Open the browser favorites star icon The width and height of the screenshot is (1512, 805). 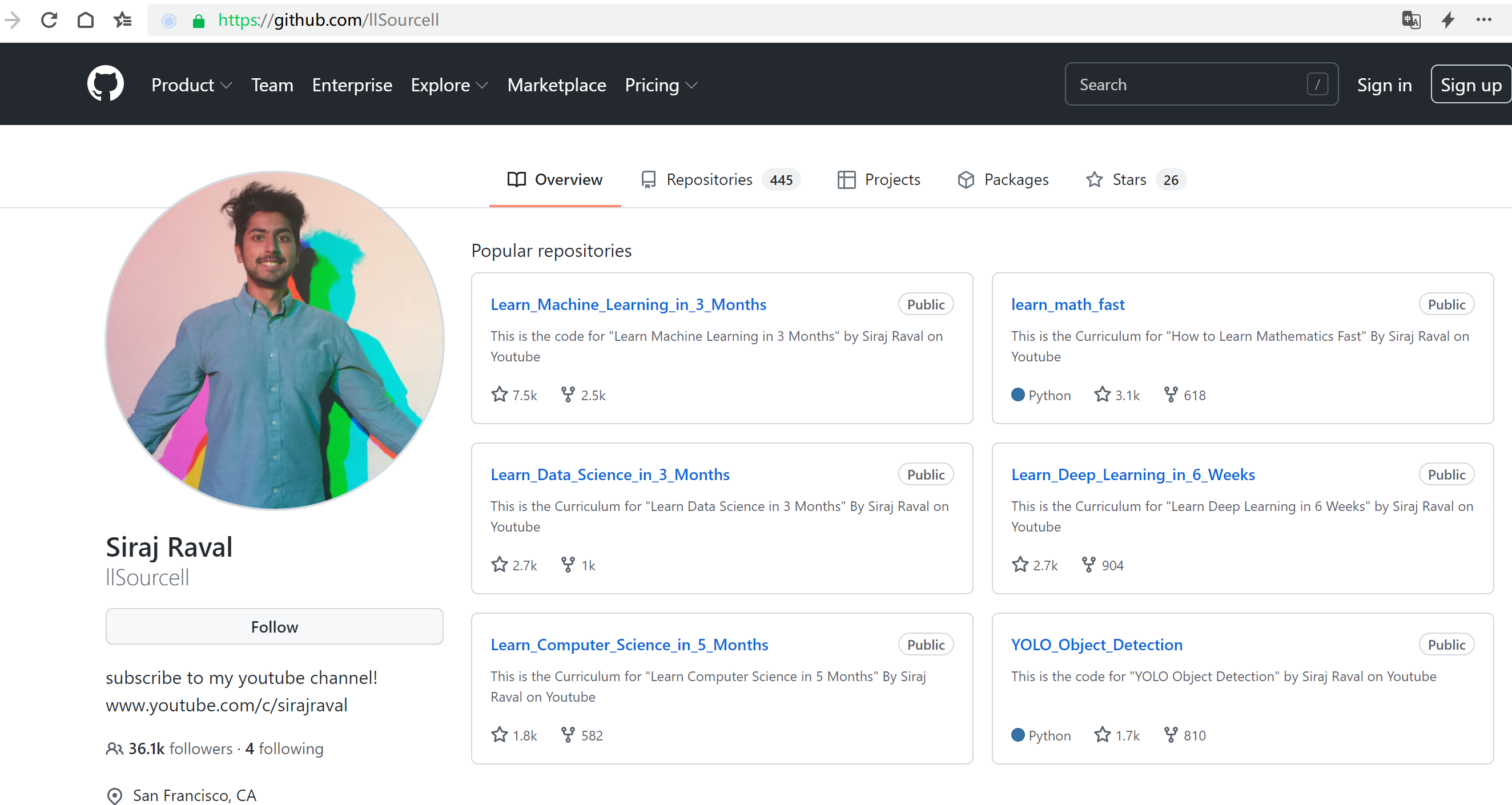[x=122, y=20]
